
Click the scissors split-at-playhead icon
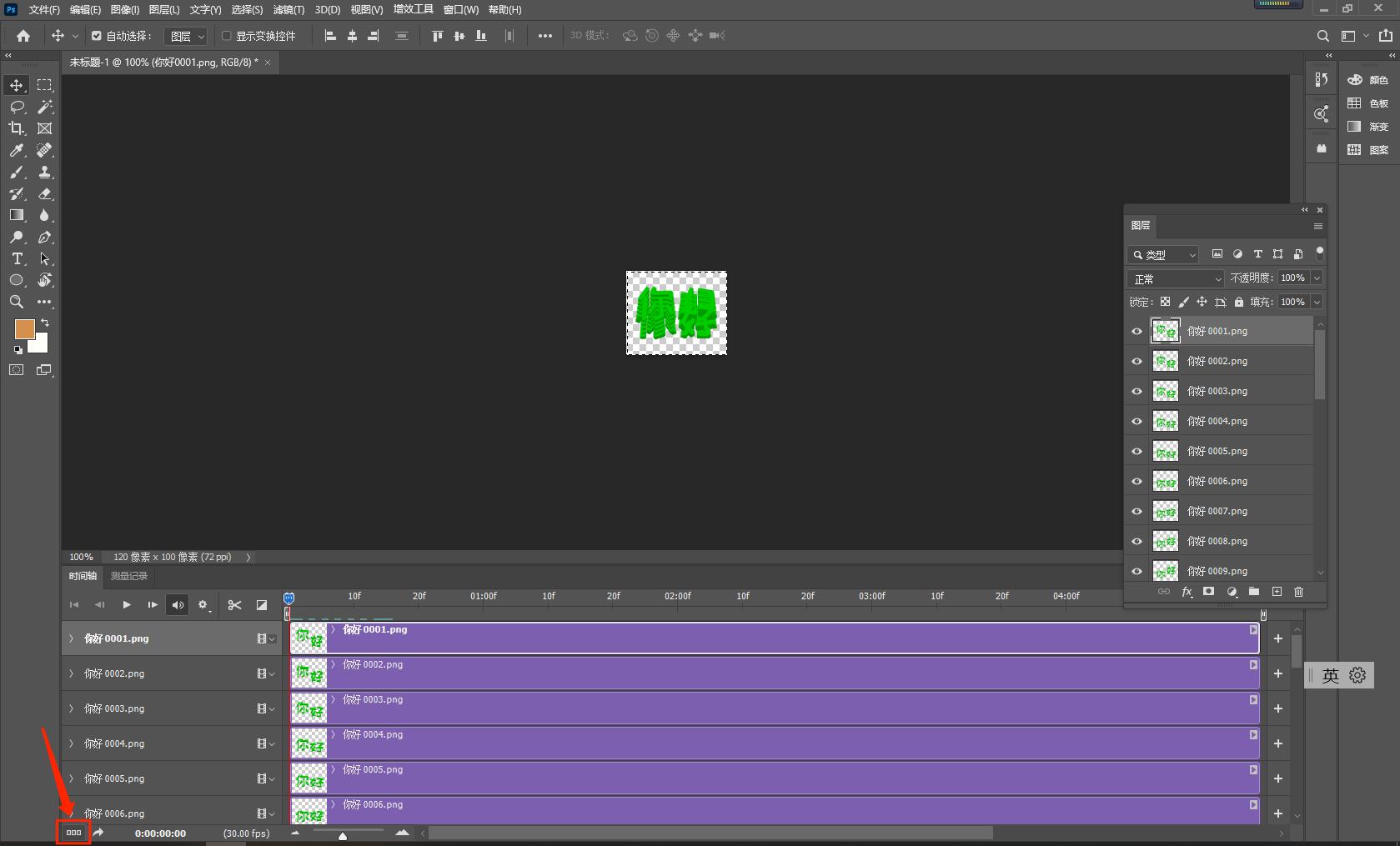[x=234, y=605]
